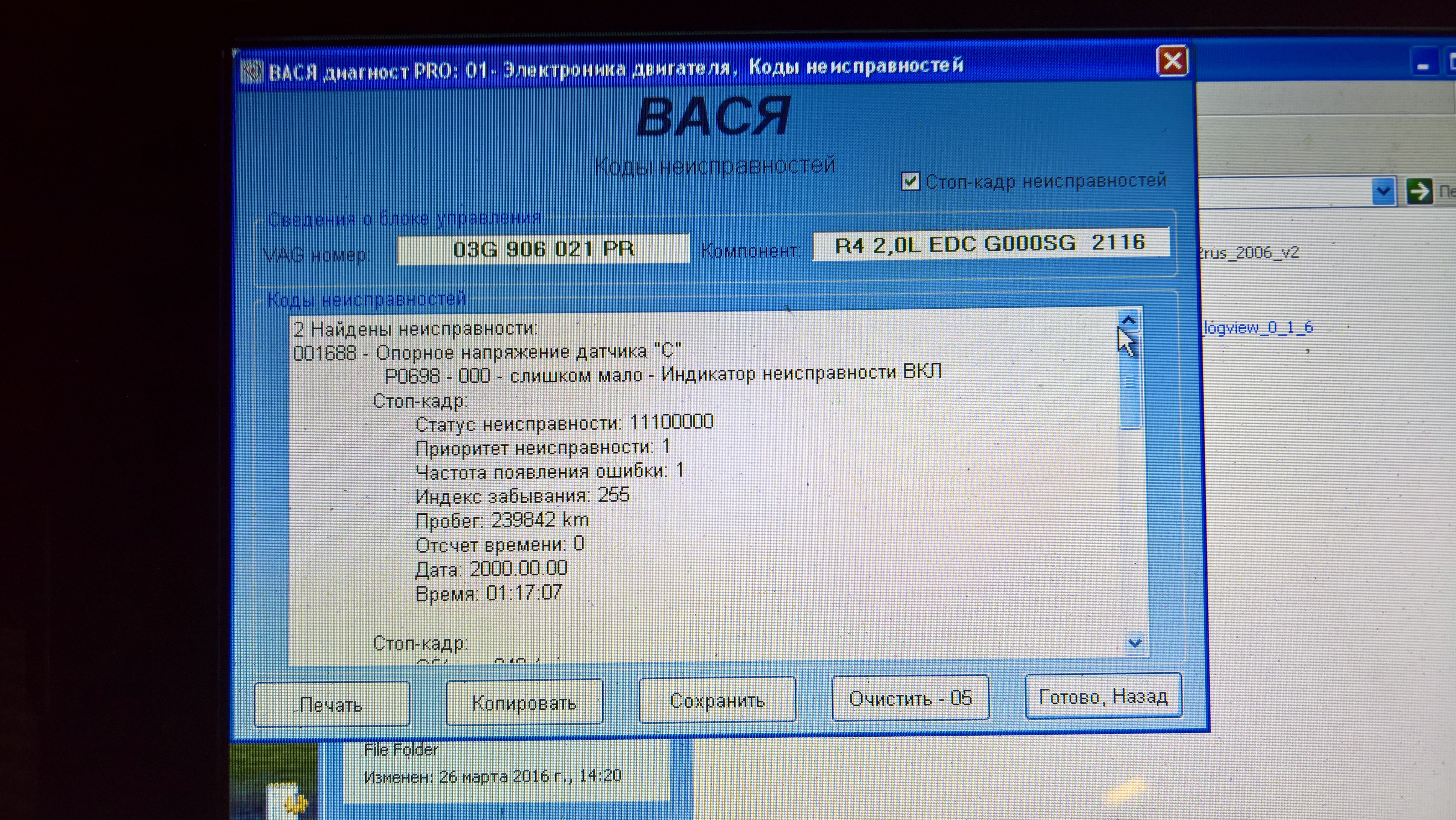The width and height of the screenshot is (1456, 820).
Task: Select the Приоритет неисправности: 1 line
Action: pos(543,447)
